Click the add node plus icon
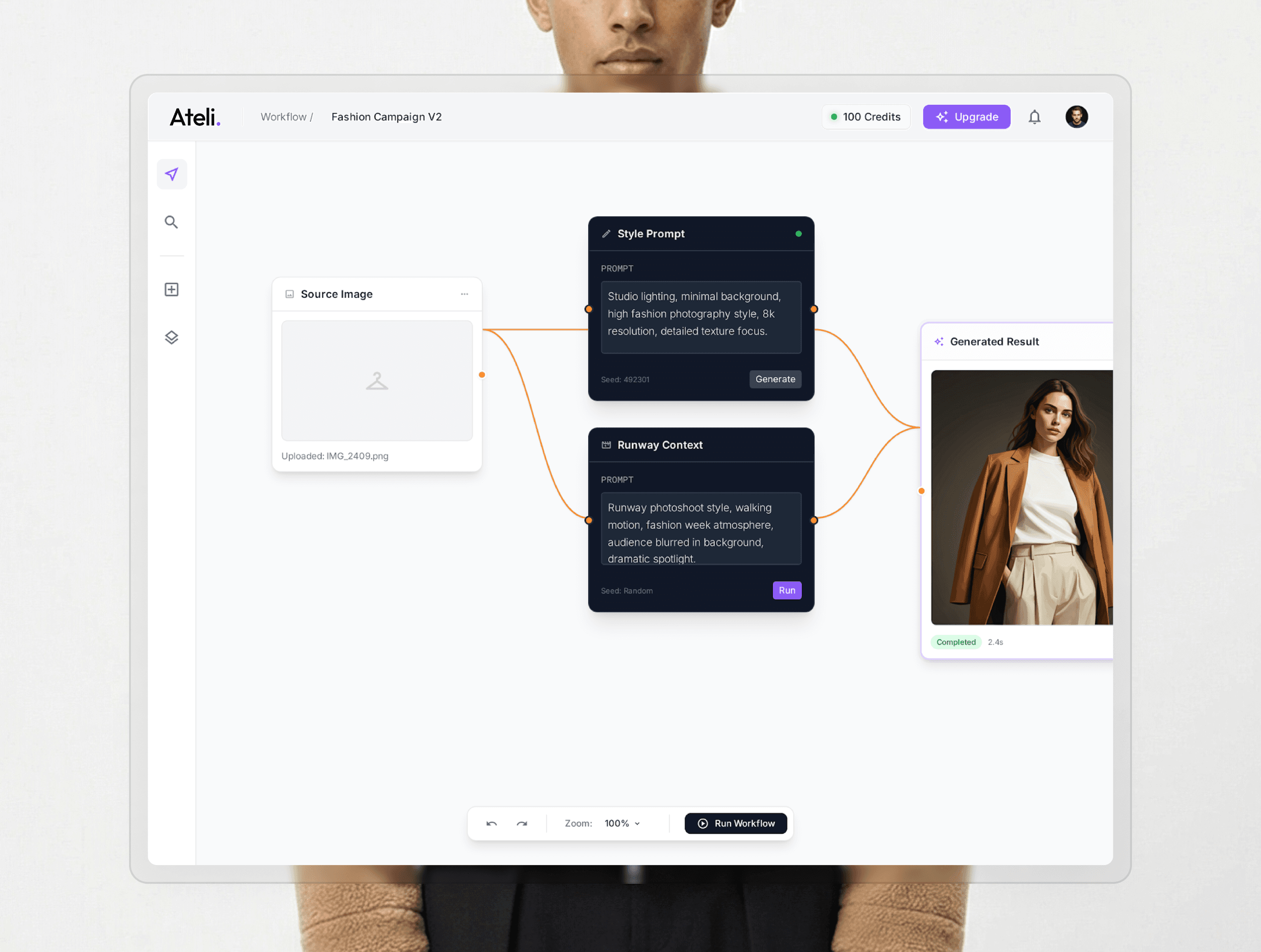The image size is (1261, 952). coord(172,289)
